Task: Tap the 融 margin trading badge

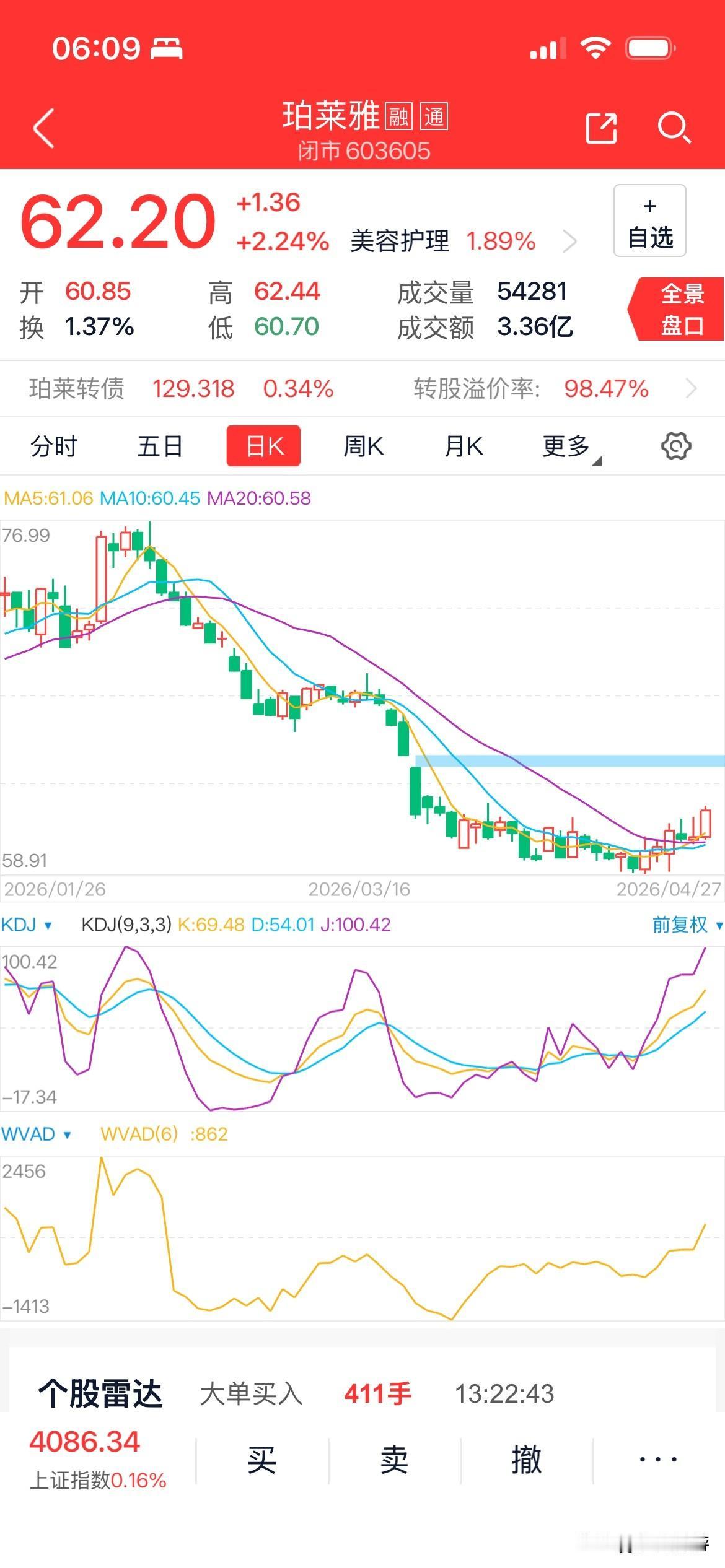Action: click(399, 116)
